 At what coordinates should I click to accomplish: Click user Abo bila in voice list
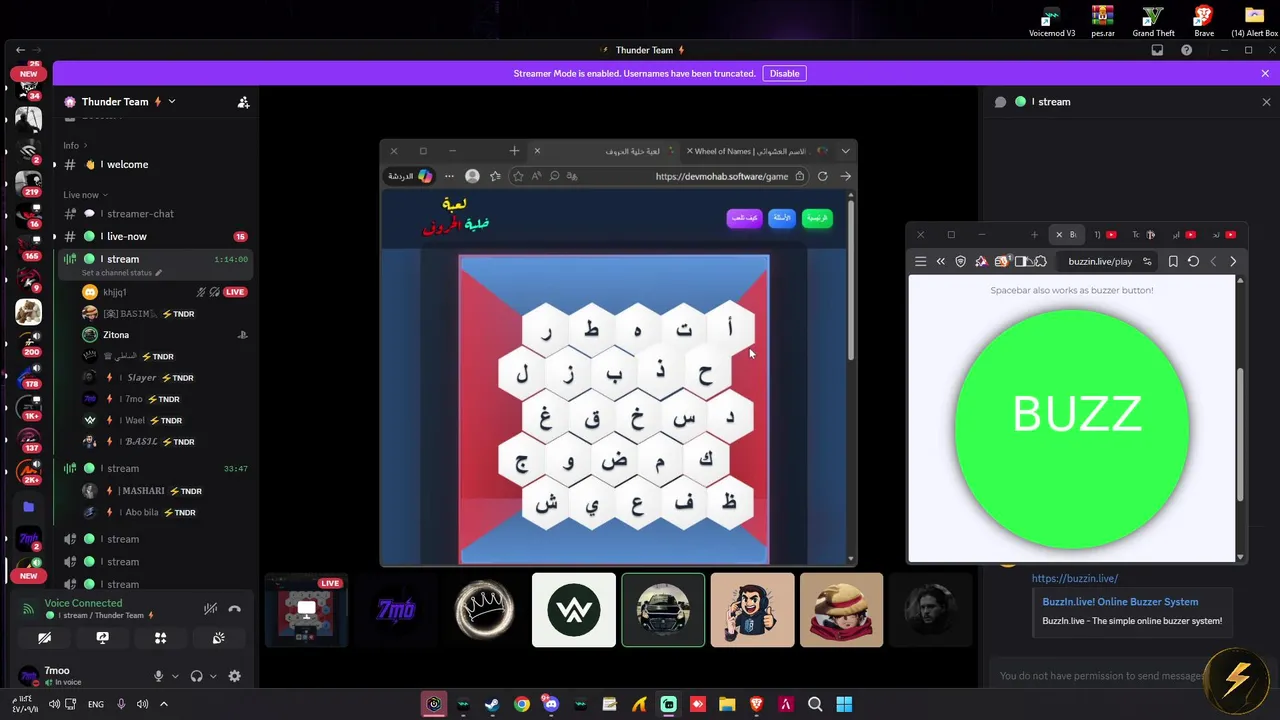coord(164,512)
